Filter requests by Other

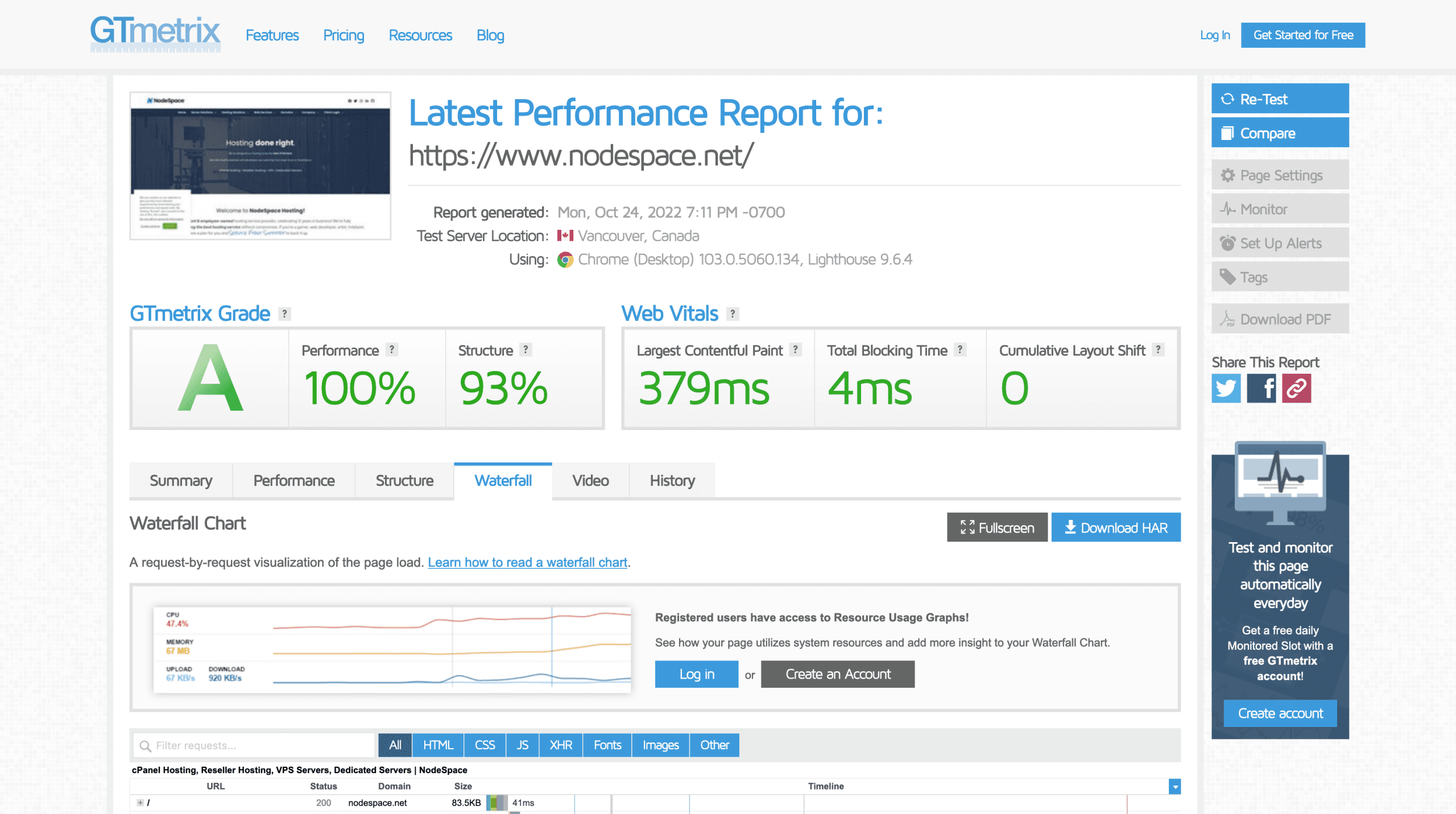[x=714, y=746]
